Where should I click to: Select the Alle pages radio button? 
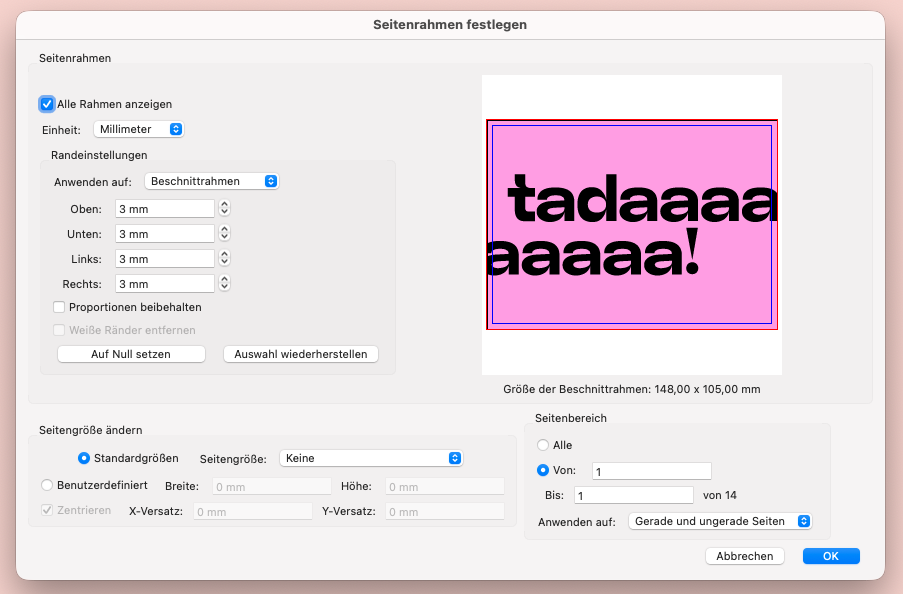[542, 445]
